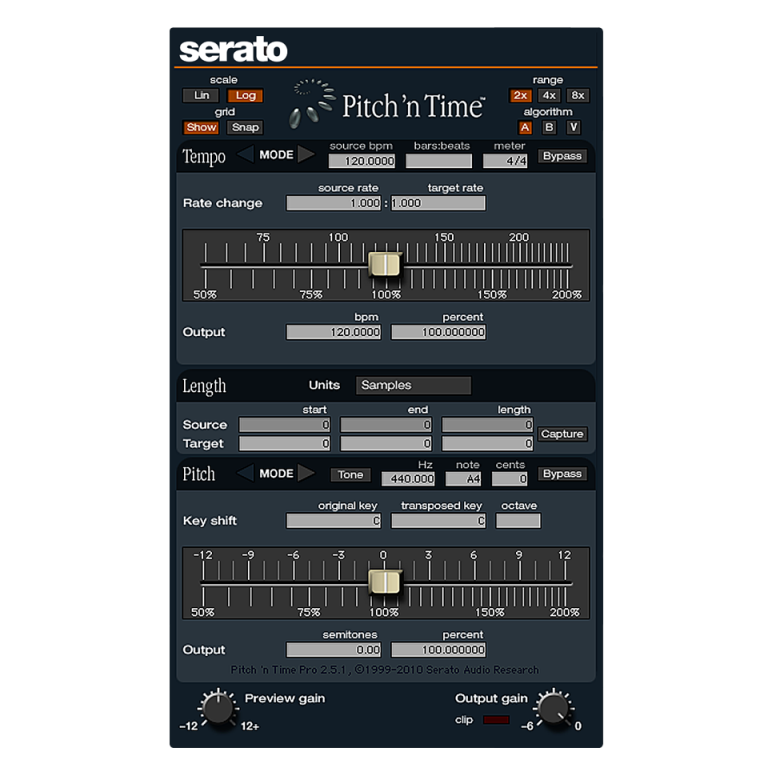Click the Target end field
Screen dimensions: 768x768
pos(386,443)
